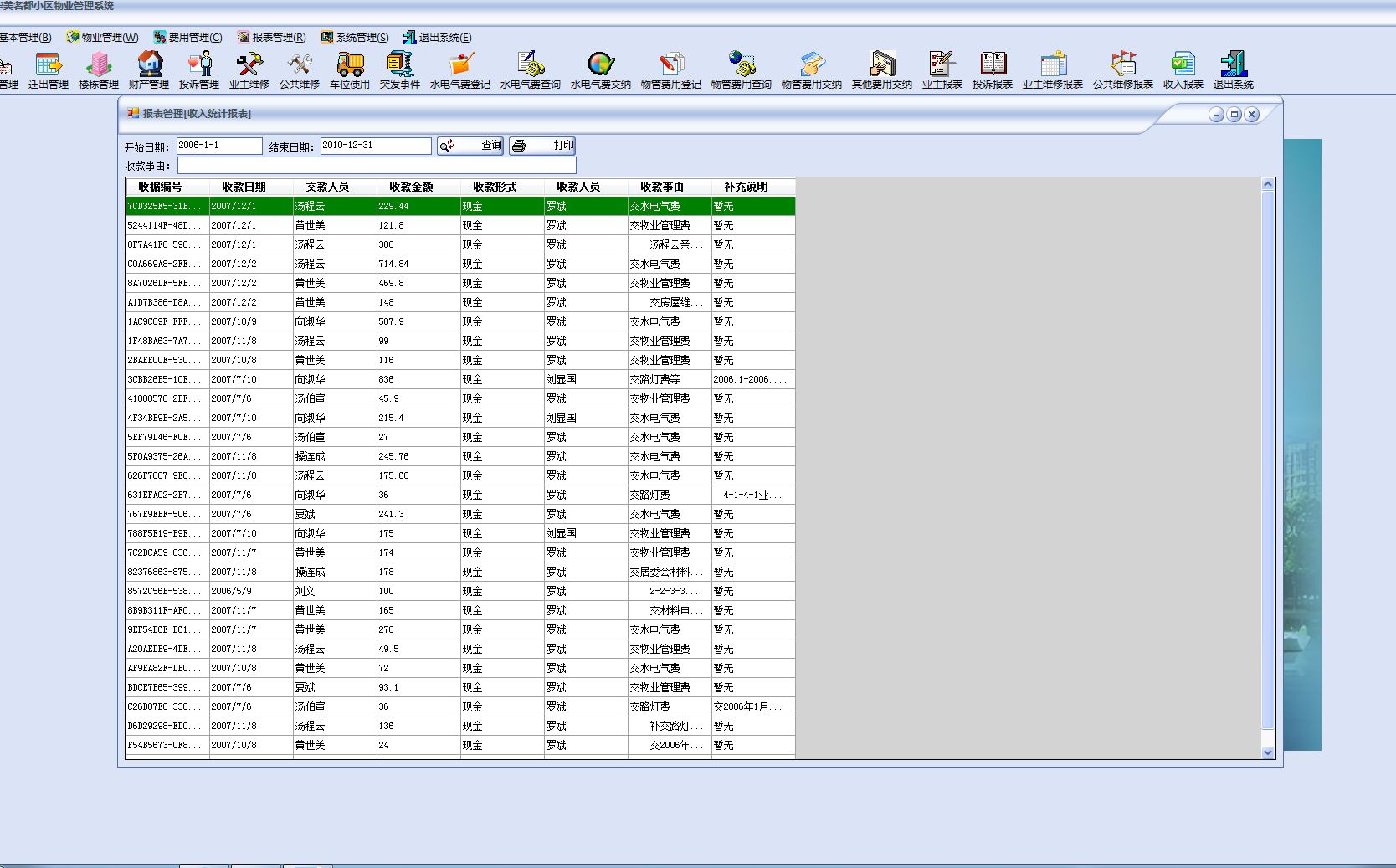This screenshot has height=868, width=1396.
Task: Open 投诉管理 toolbar icon
Action: tap(199, 70)
